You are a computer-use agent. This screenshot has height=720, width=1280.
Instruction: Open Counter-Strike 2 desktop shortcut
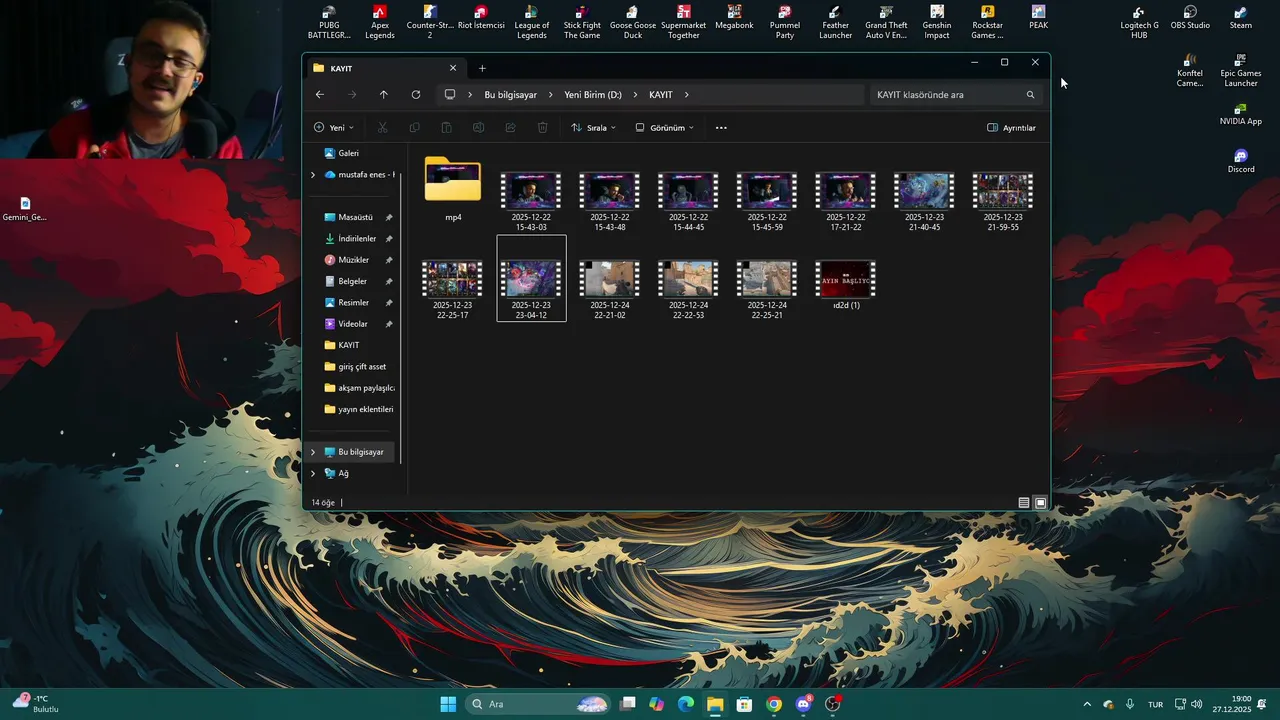(x=430, y=21)
